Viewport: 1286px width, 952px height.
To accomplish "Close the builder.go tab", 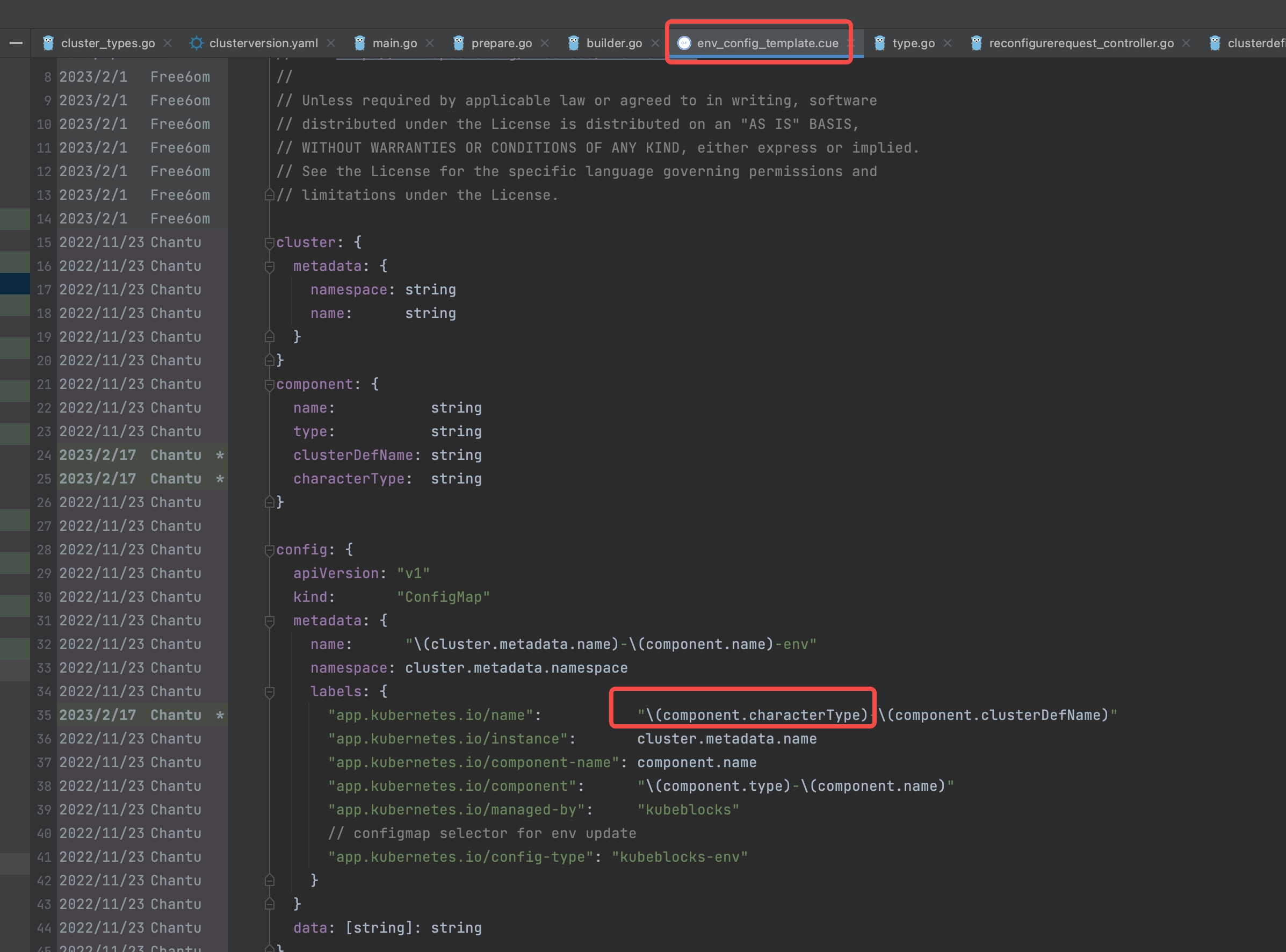I will (655, 42).
